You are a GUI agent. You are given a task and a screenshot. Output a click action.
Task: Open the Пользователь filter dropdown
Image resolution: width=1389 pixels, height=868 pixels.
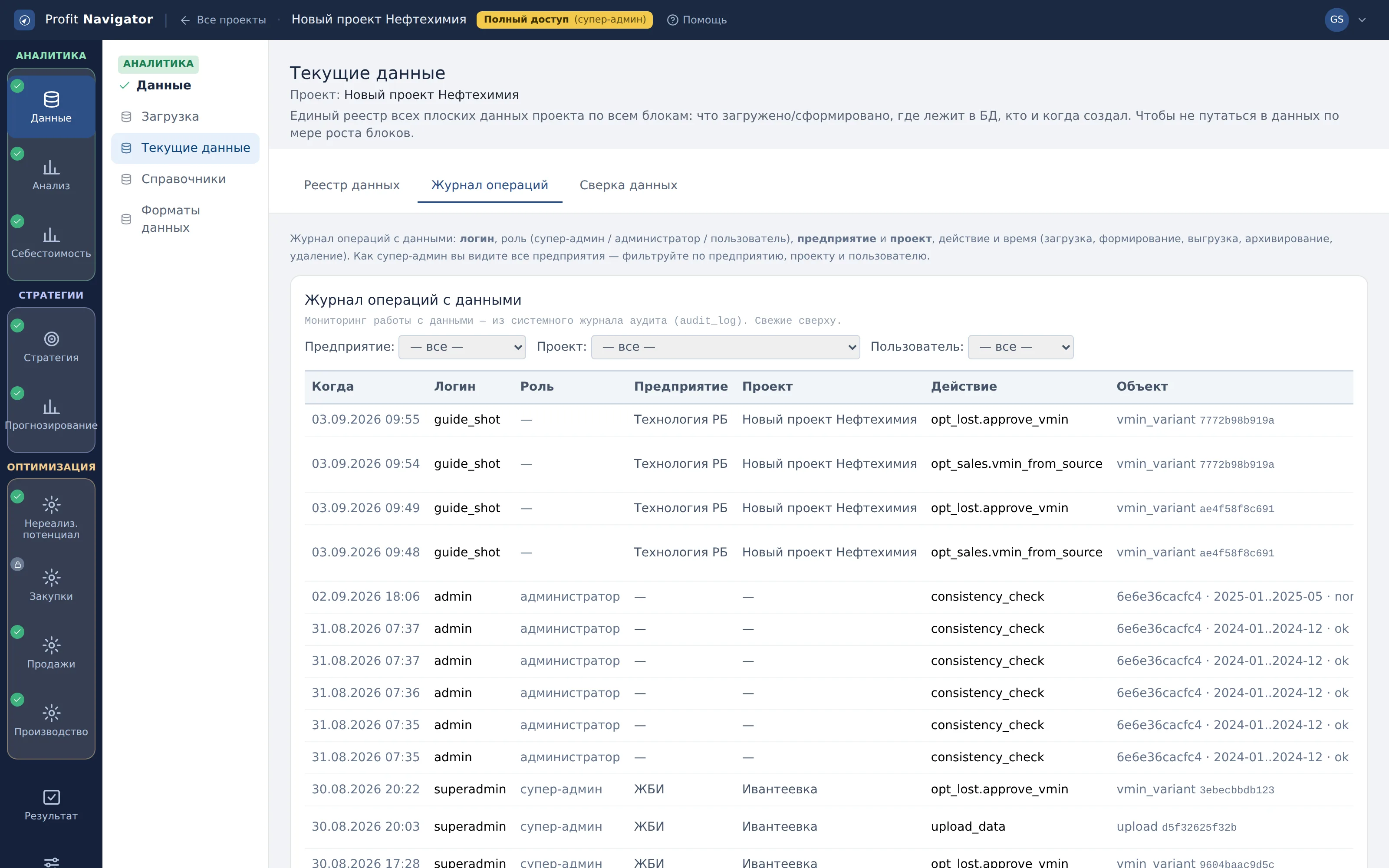(x=1020, y=347)
